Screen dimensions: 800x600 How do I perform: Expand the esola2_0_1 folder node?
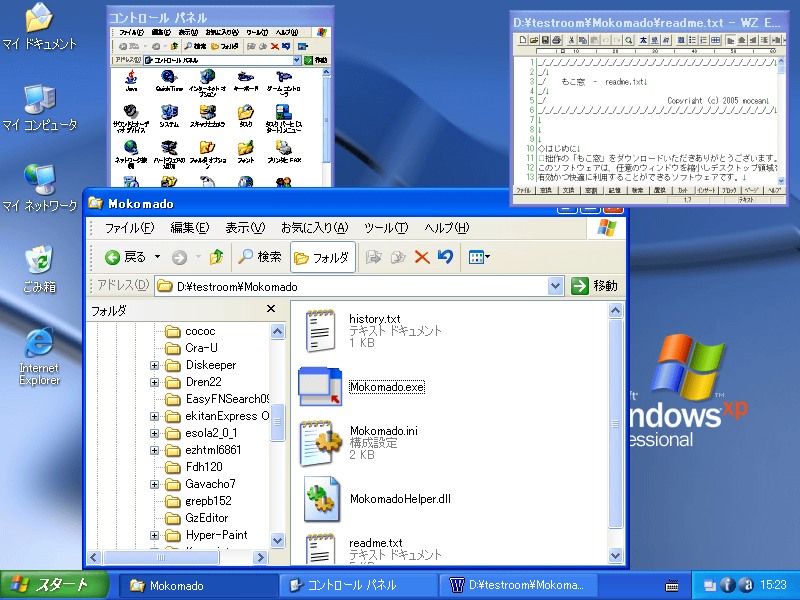[154, 433]
